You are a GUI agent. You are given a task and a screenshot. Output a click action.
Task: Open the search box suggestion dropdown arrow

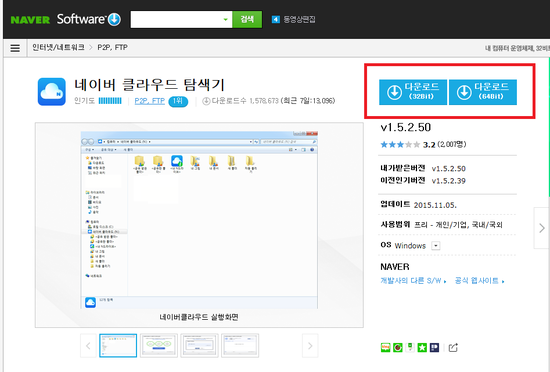[x=226, y=19]
